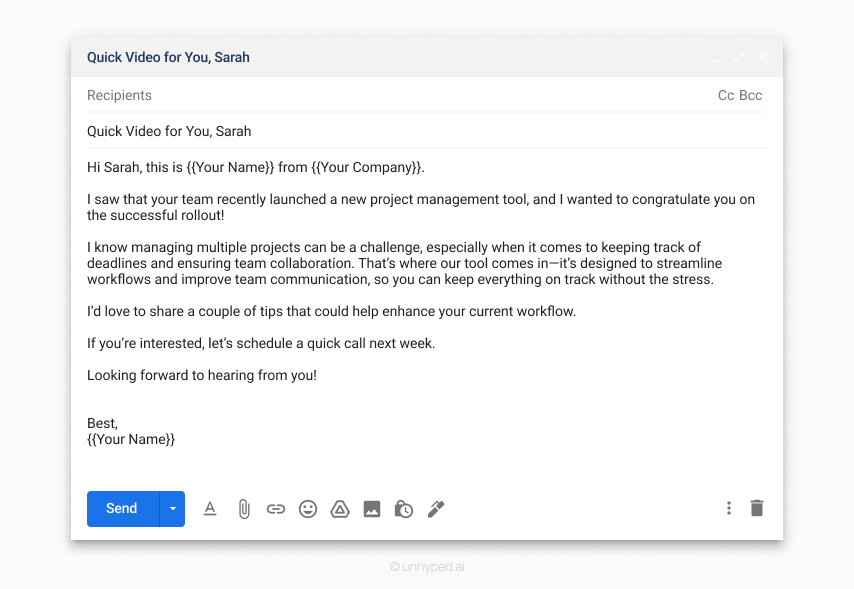Expand the Send options dropdown

171,508
